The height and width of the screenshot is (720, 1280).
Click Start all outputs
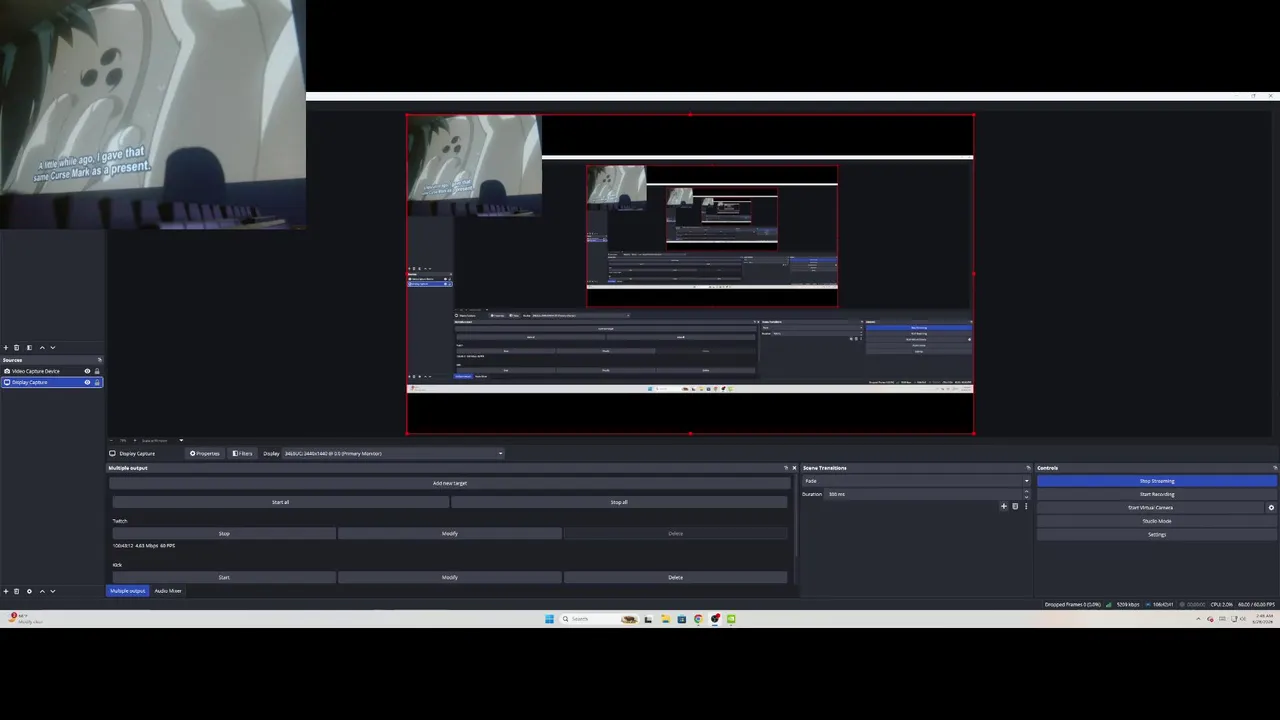click(280, 502)
